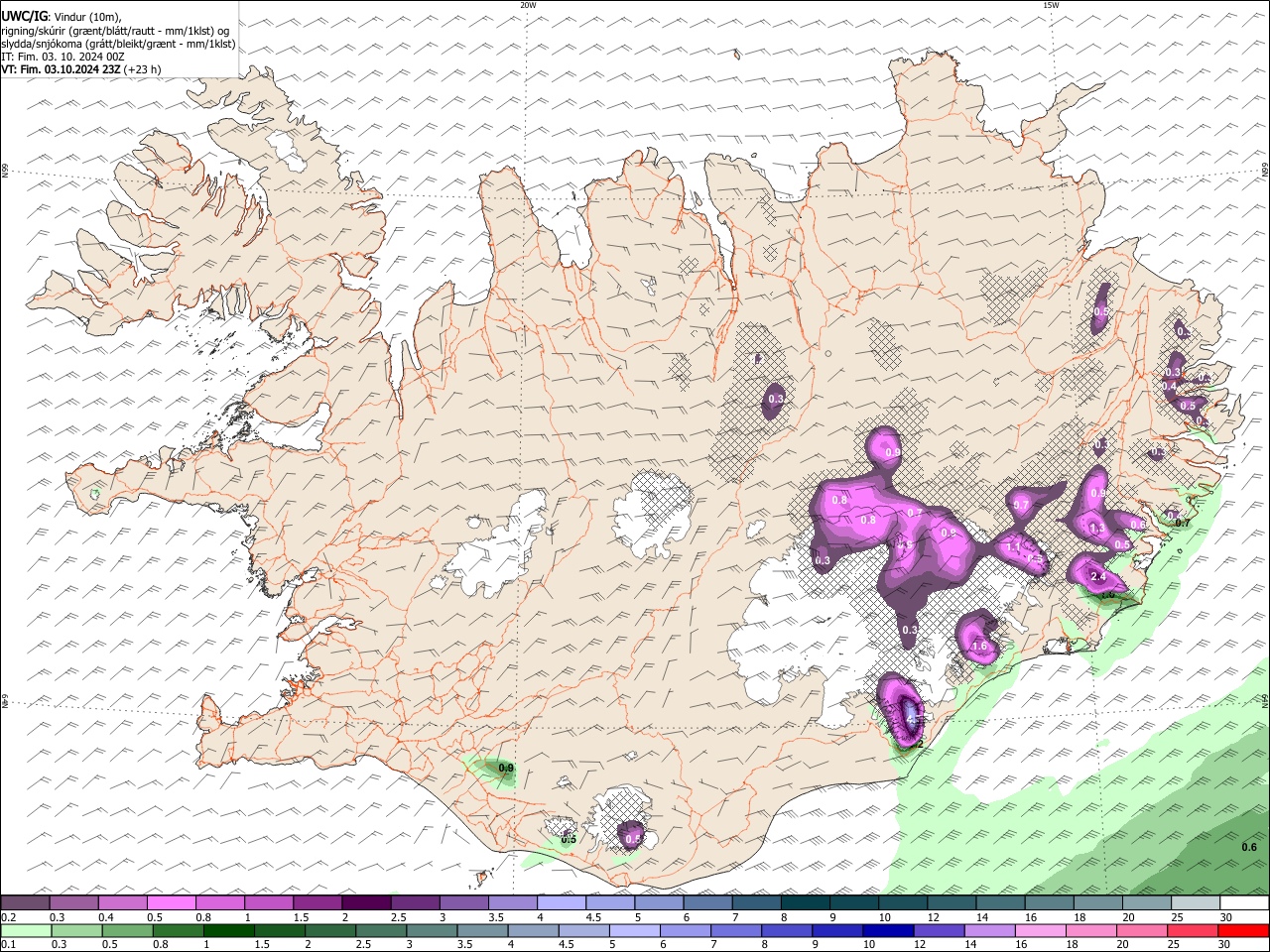Click the '15W' longitude label
1270x952 pixels.
(x=1051, y=5)
